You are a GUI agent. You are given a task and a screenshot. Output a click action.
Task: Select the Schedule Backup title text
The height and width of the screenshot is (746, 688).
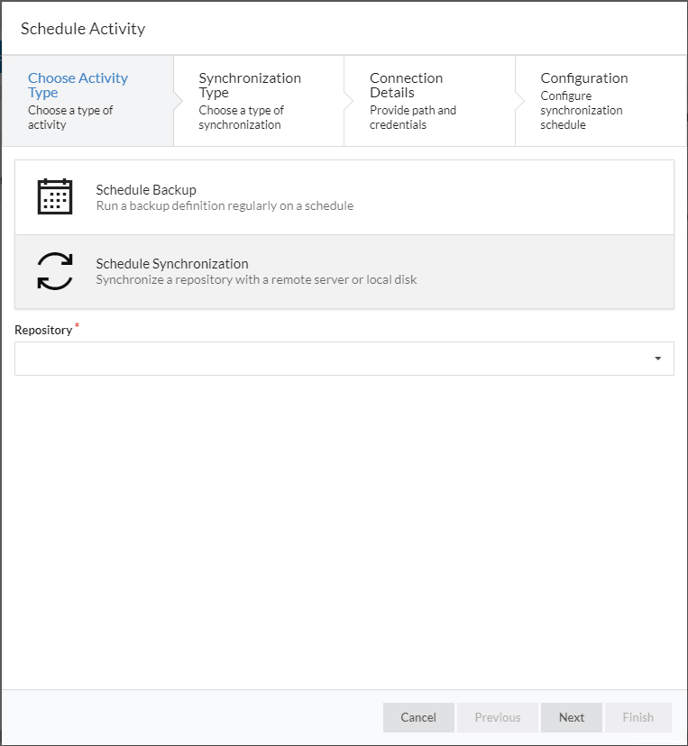click(146, 190)
